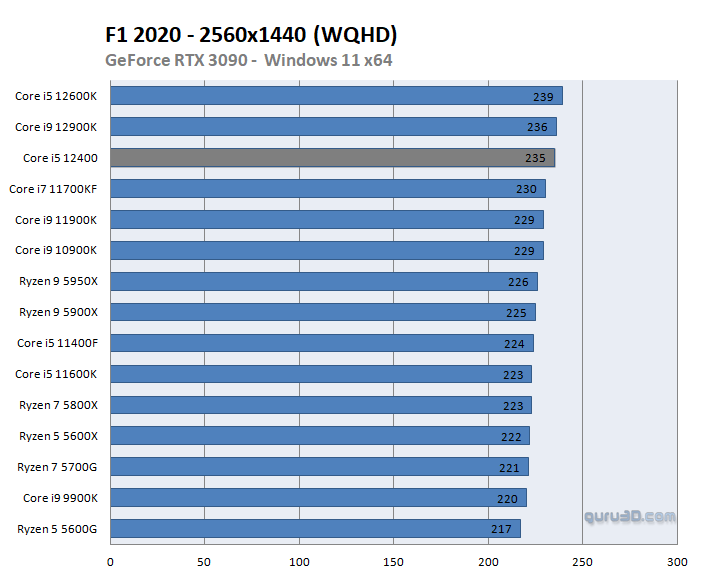Screen dimensions: 703x578
Task: Select the 'Ryzen 7 5800X' label
Action: [58, 405]
